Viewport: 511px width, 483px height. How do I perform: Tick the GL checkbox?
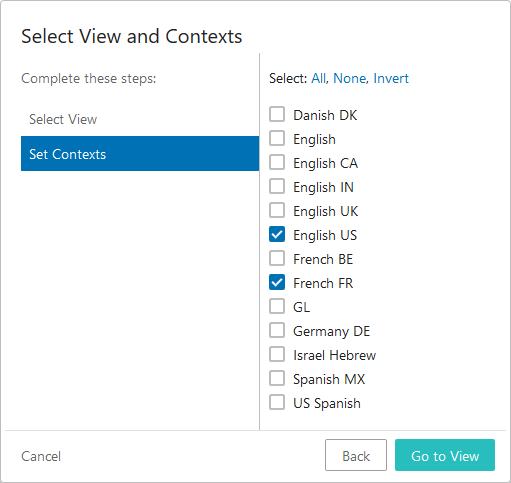click(277, 306)
